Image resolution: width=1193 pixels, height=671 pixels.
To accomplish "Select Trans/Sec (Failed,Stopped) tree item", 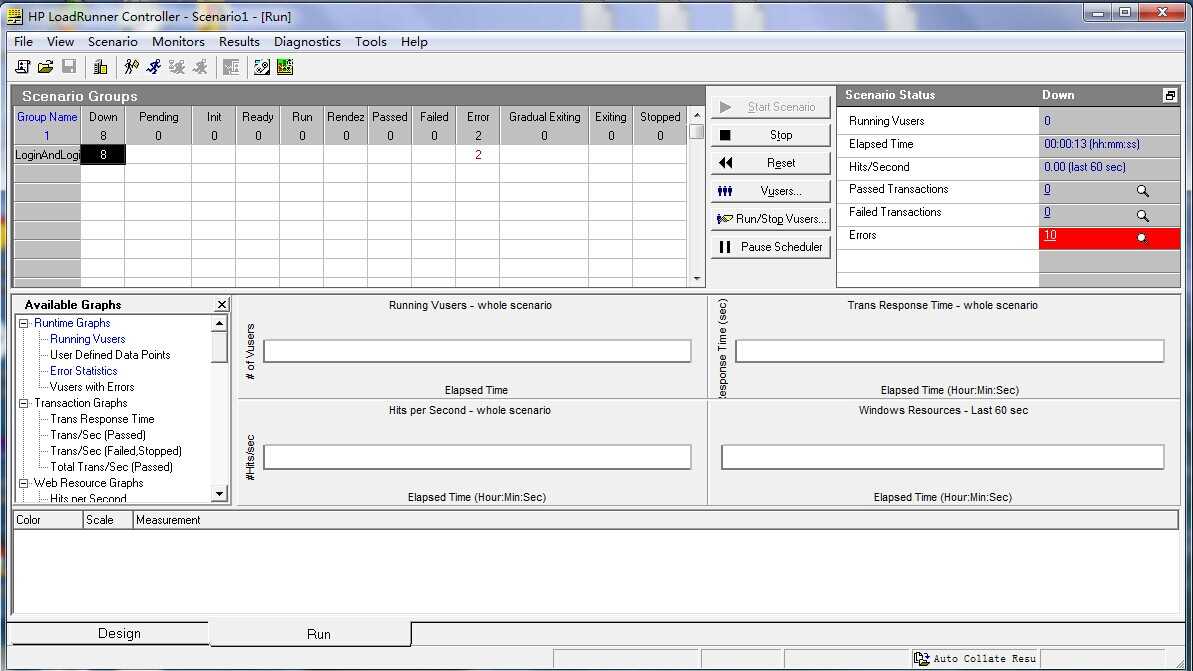I will point(116,451).
